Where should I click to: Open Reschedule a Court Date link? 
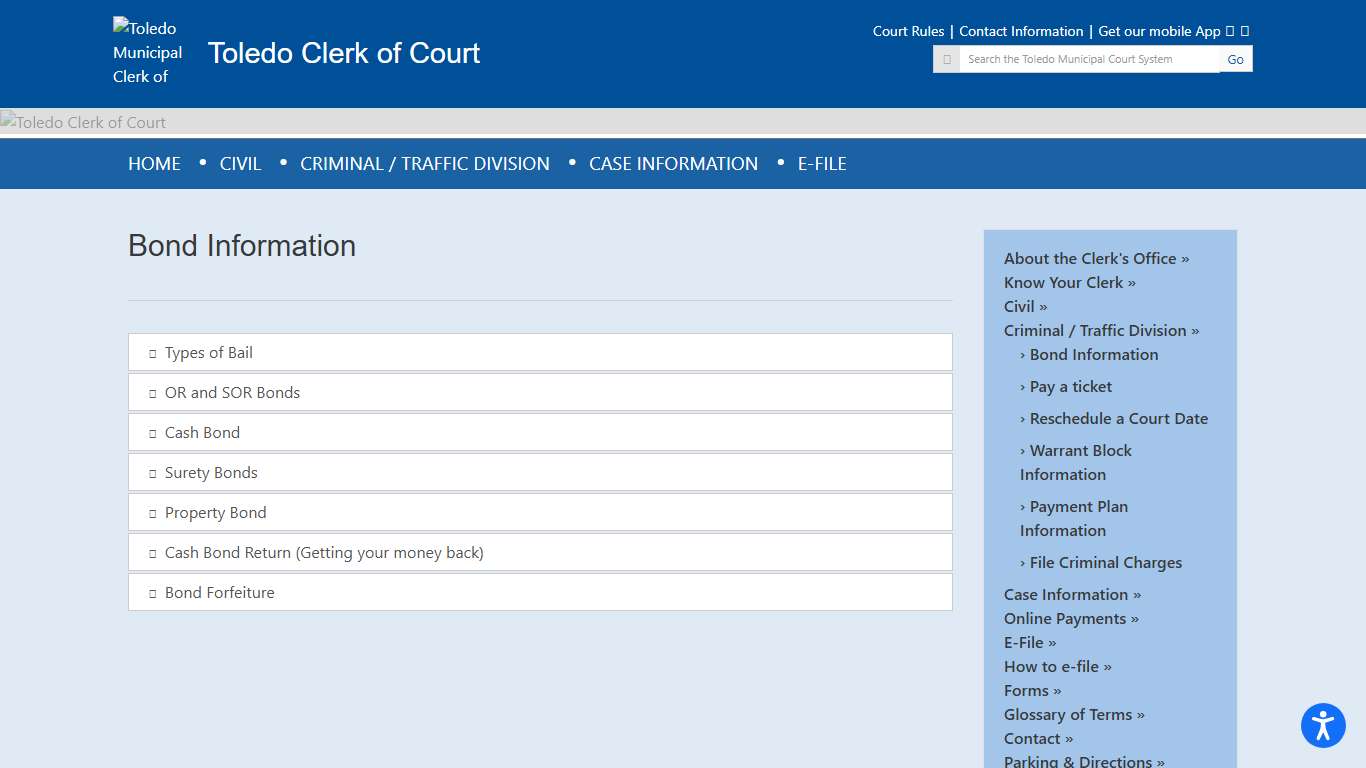[x=1118, y=419]
